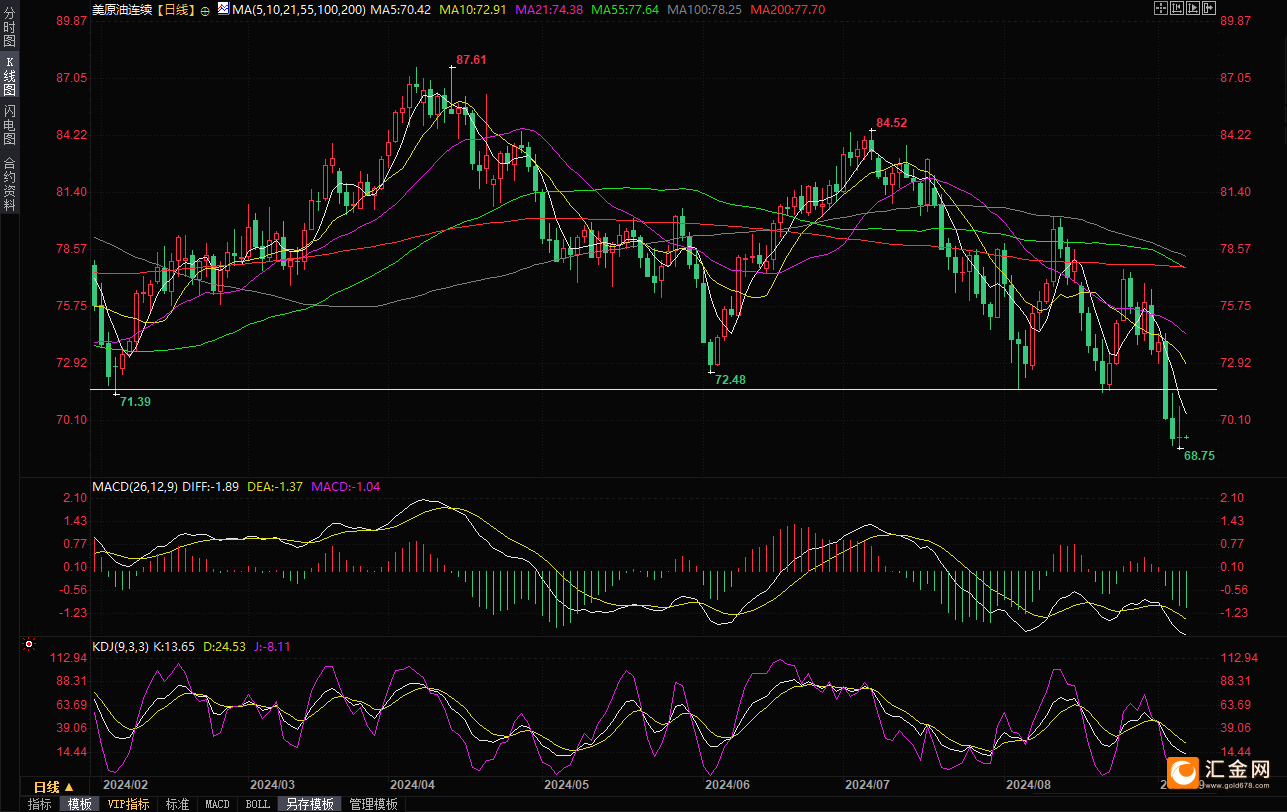Viewport: 1287px width, 812px height.
Task: Click the 72.48 low price marker
Action: click(x=730, y=380)
